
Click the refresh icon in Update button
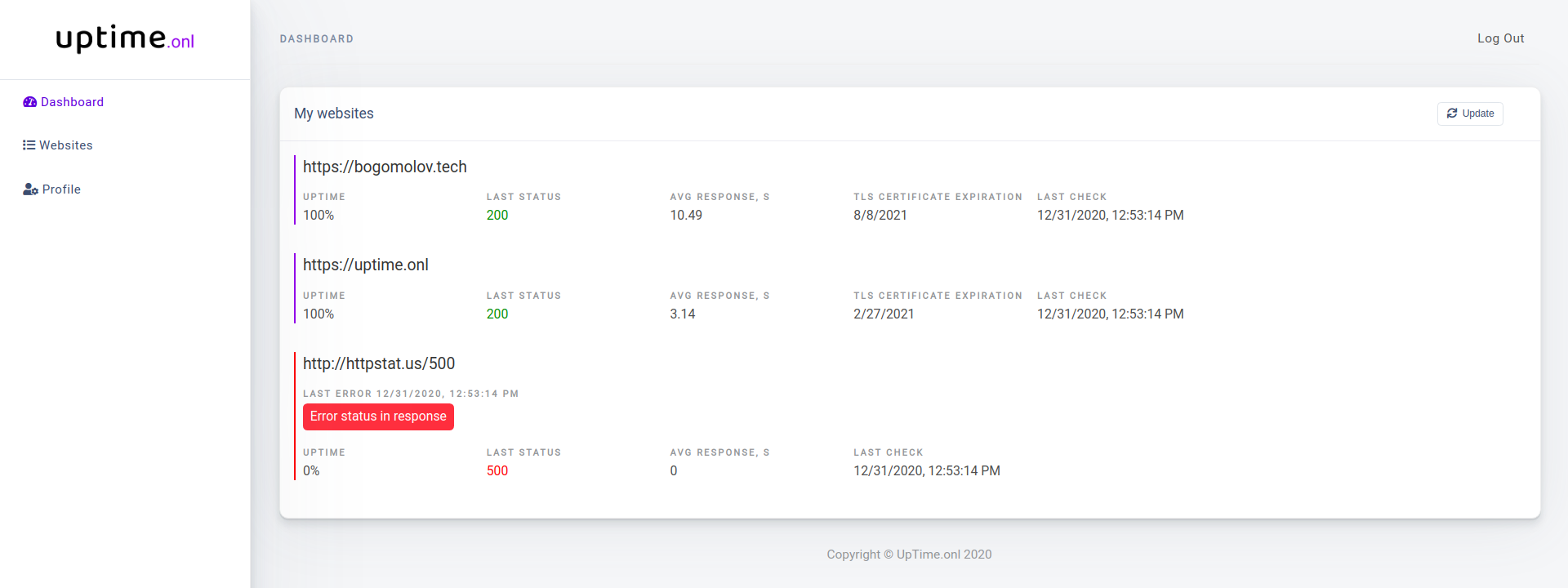(x=1452, y=114)
